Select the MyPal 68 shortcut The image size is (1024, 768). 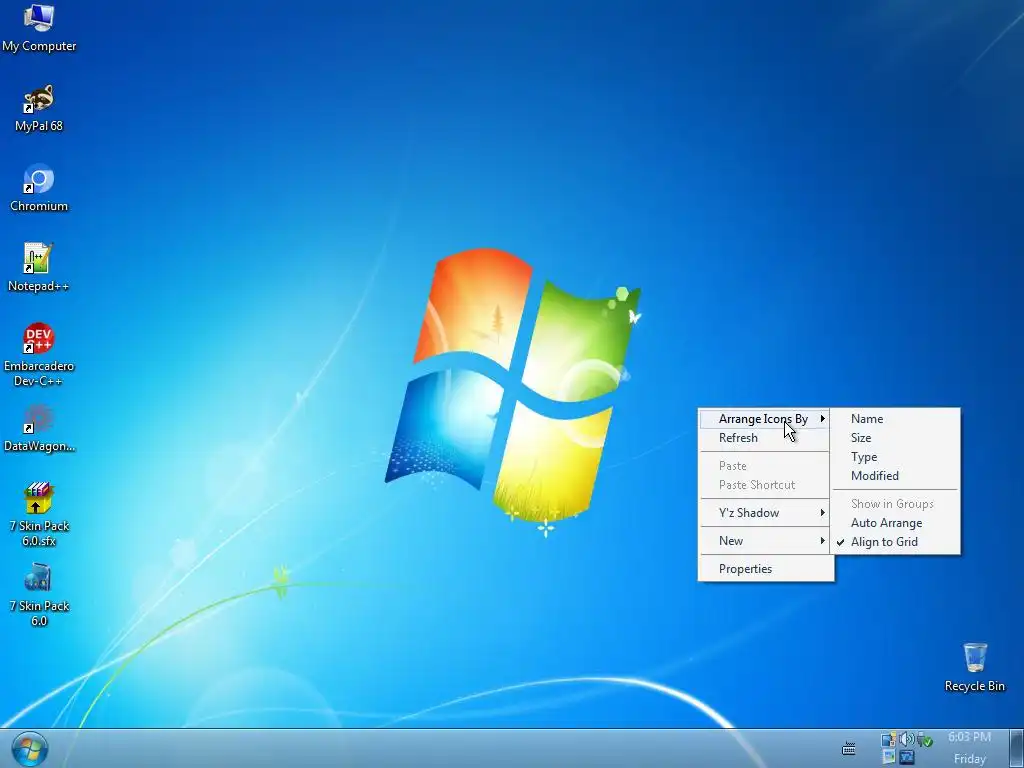[x=39, y=108]
